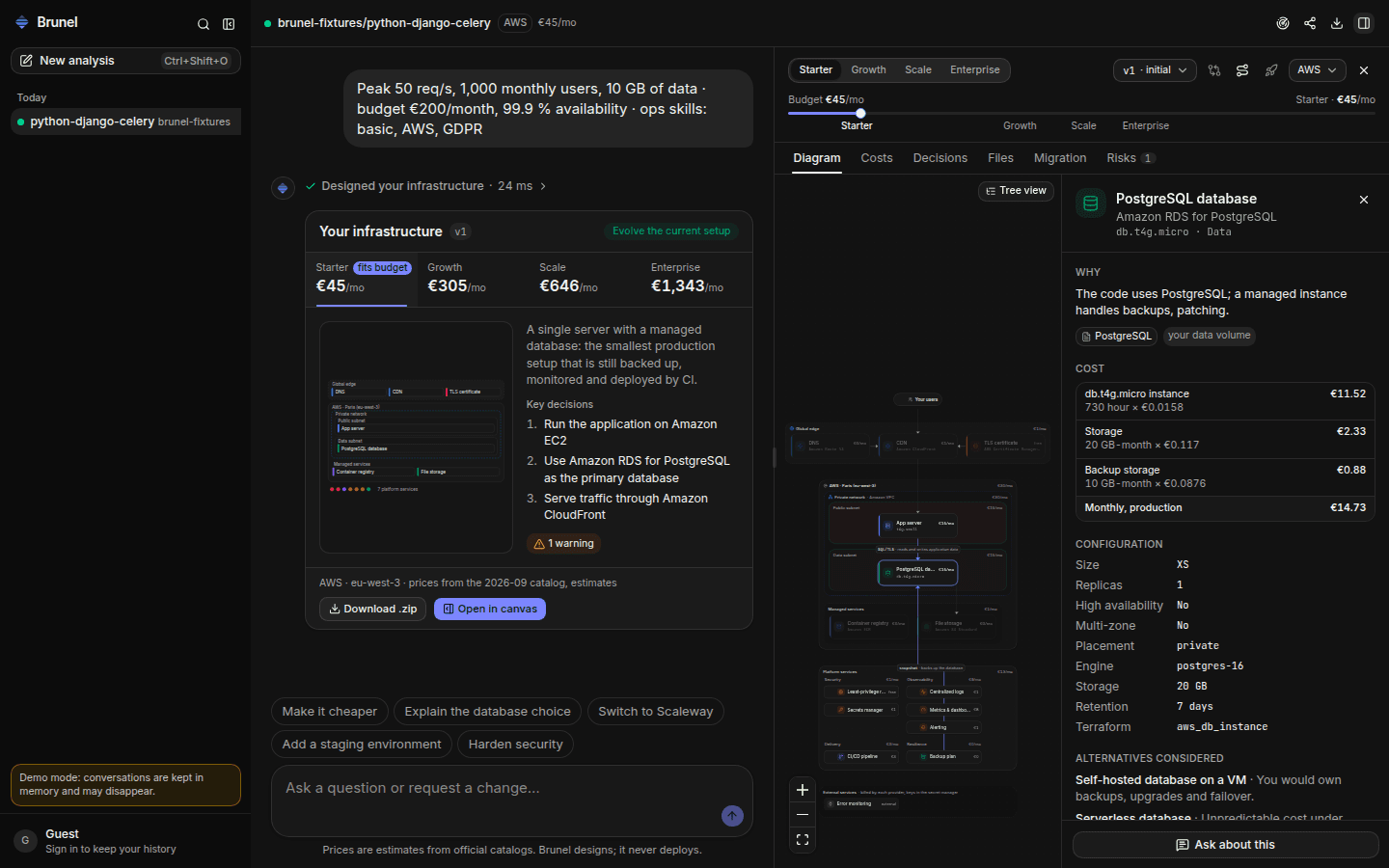Switch to the Decisions tab

[x=940, y=158]
